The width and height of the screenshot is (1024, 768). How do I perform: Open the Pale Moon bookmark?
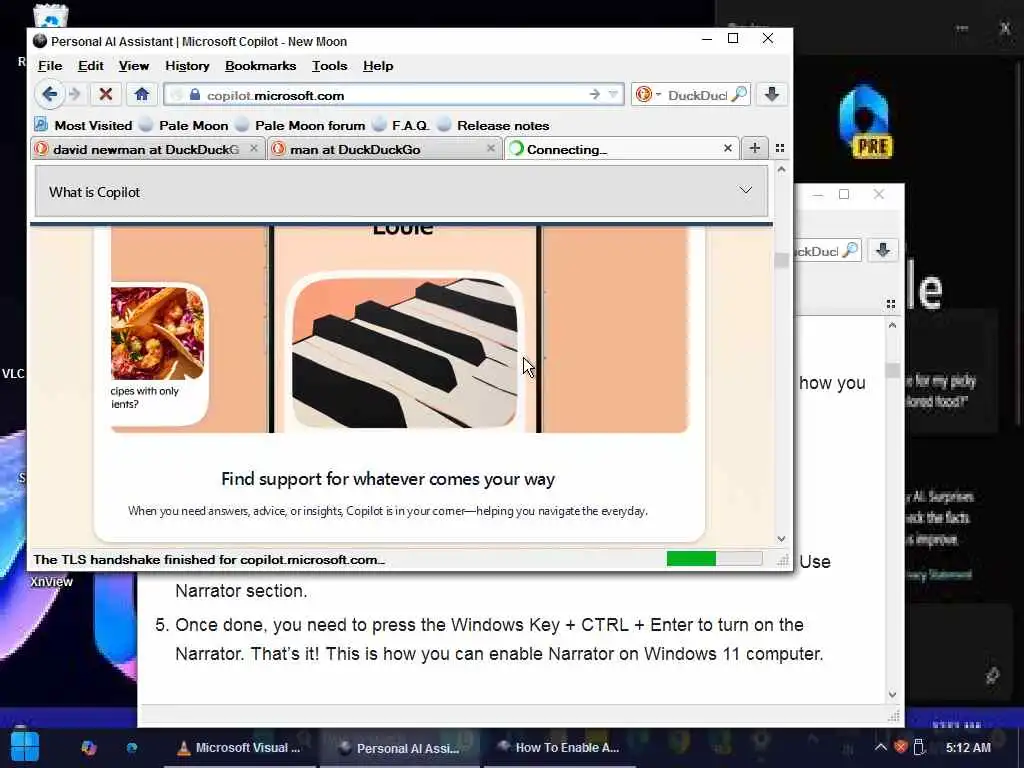coord(185,125)
